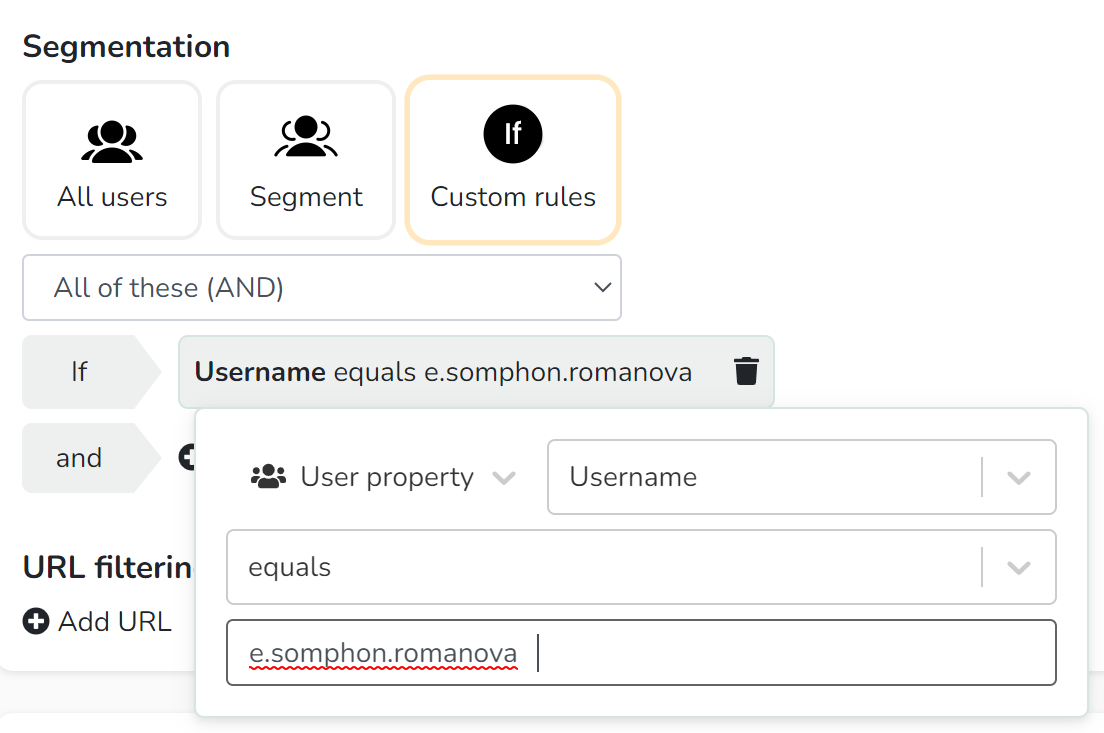Click the Segment group icon
The width and height of the screenshot is (1104, 733).
click(x=306, y=136)
